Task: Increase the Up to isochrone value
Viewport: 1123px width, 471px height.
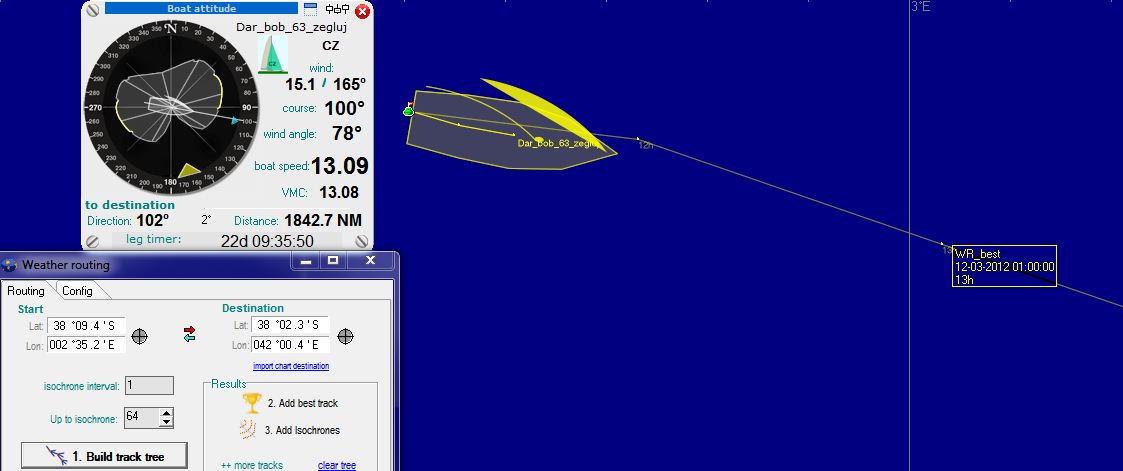Action: (x=166, y=413)
